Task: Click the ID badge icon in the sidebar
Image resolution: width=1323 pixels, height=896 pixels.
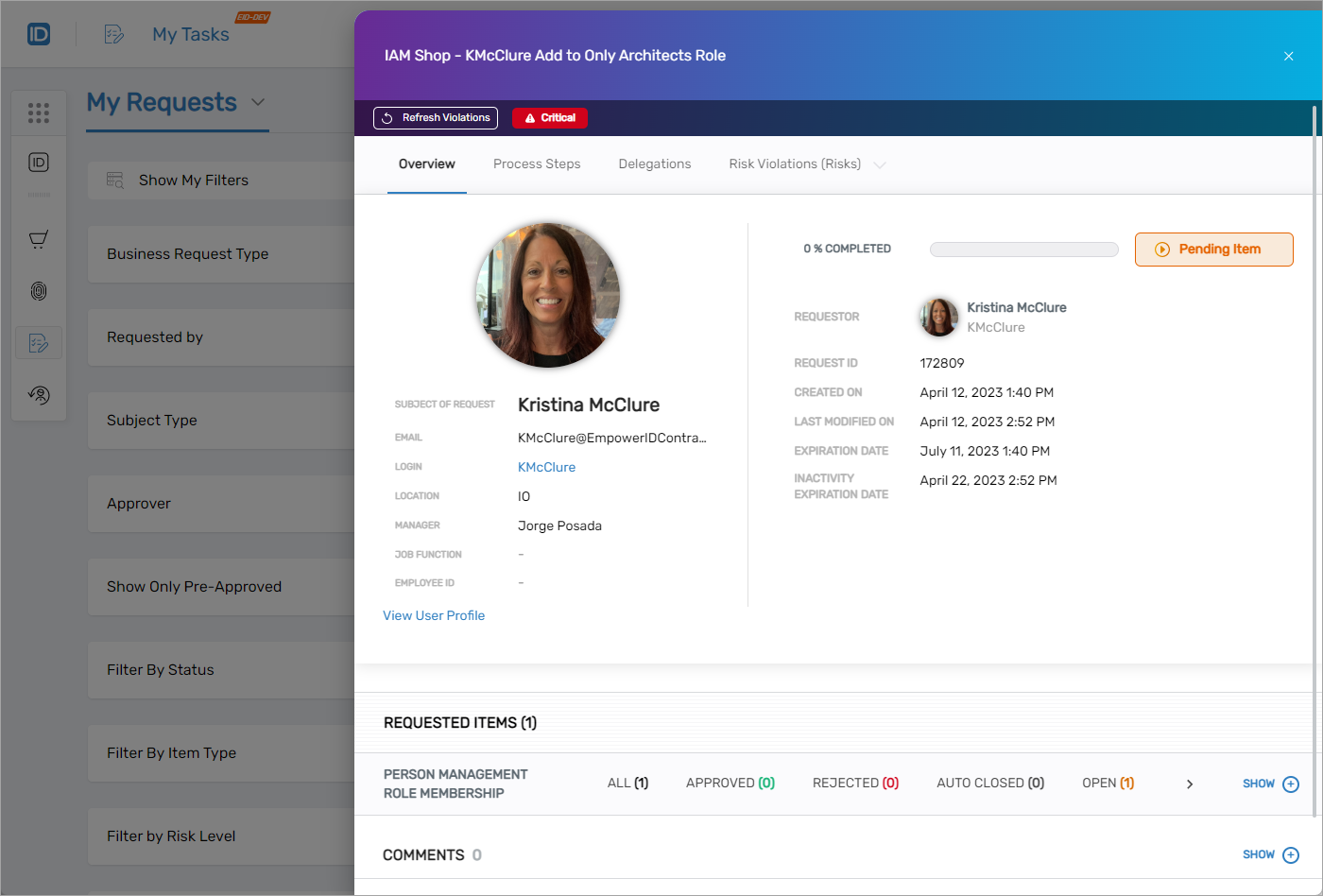Action: point(38,162)
